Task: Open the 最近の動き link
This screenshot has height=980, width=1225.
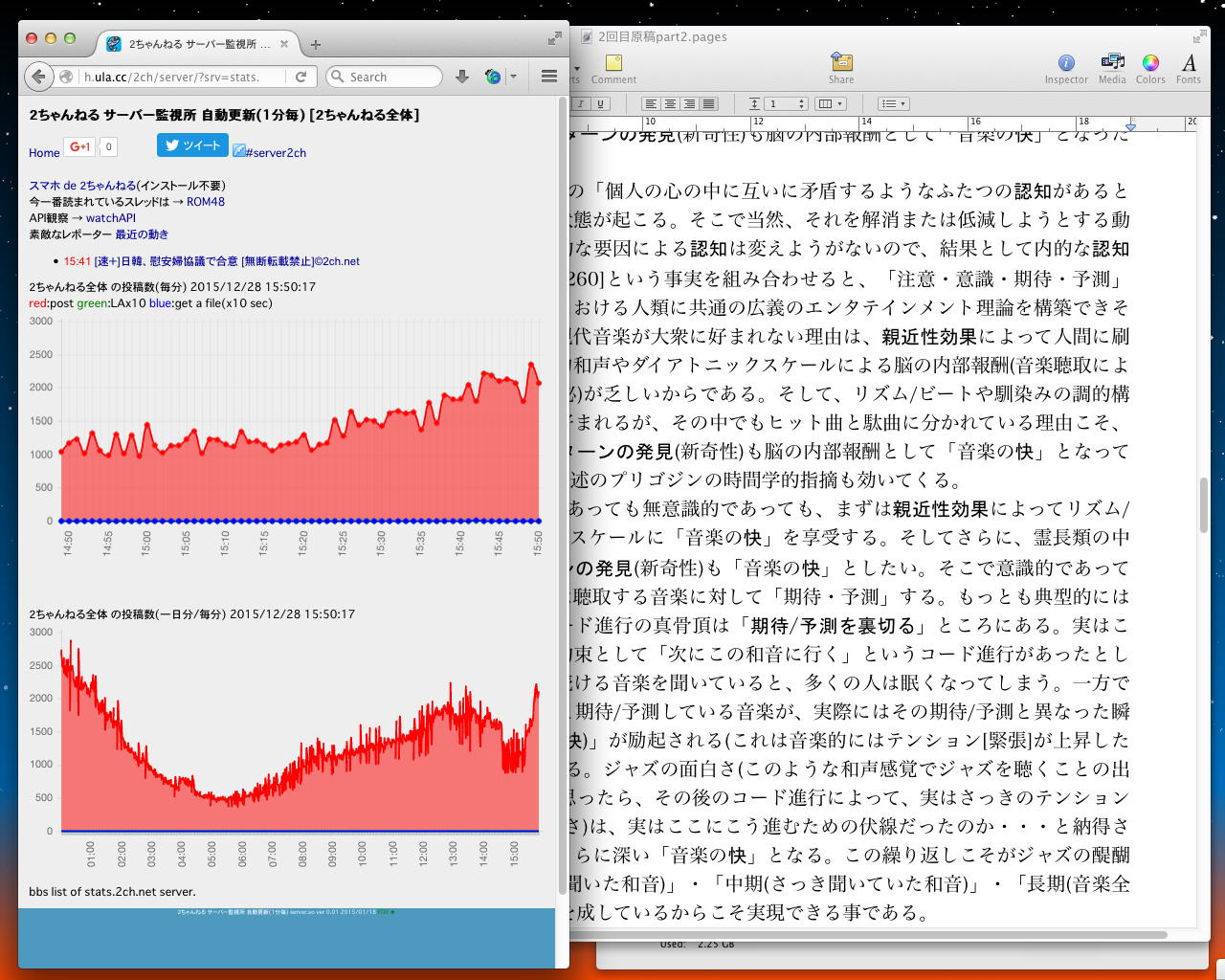Action: [142, 234]
